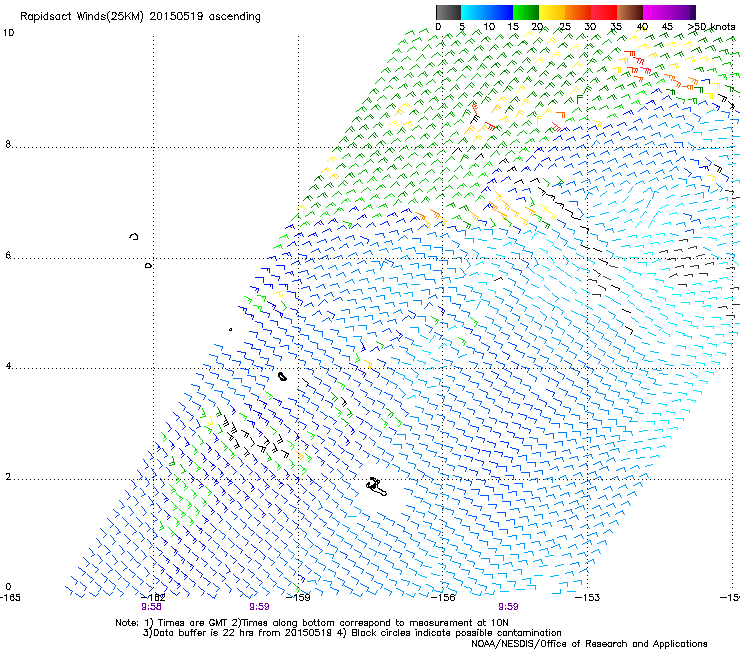740x650 pixels.
Task: Click the longitude axis label '-165'
Action: (x=10, y=598)
